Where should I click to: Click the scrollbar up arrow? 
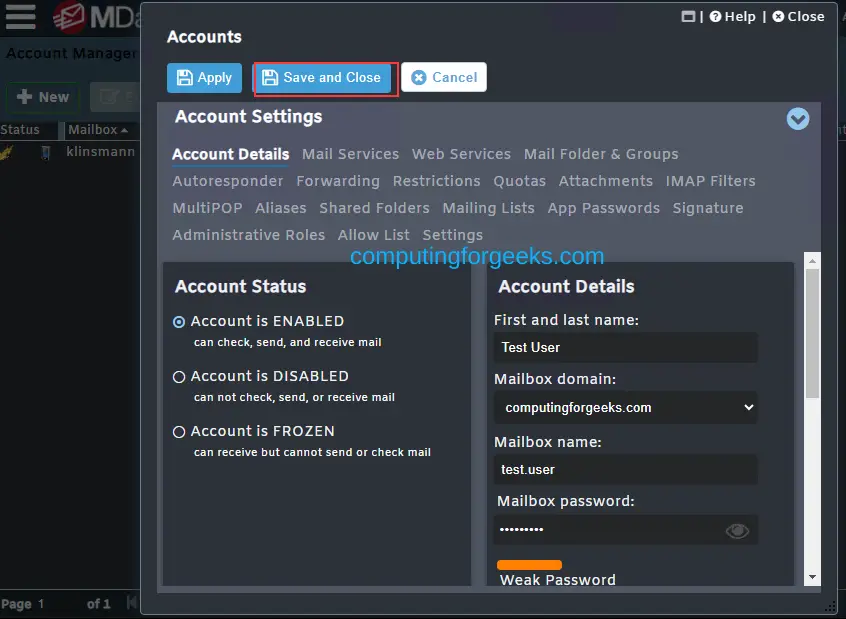(813, 261)
